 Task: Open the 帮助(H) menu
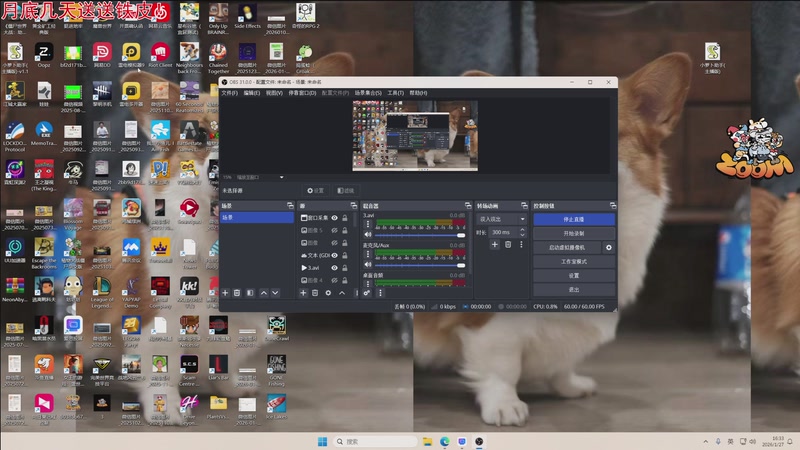click(418, 93)
